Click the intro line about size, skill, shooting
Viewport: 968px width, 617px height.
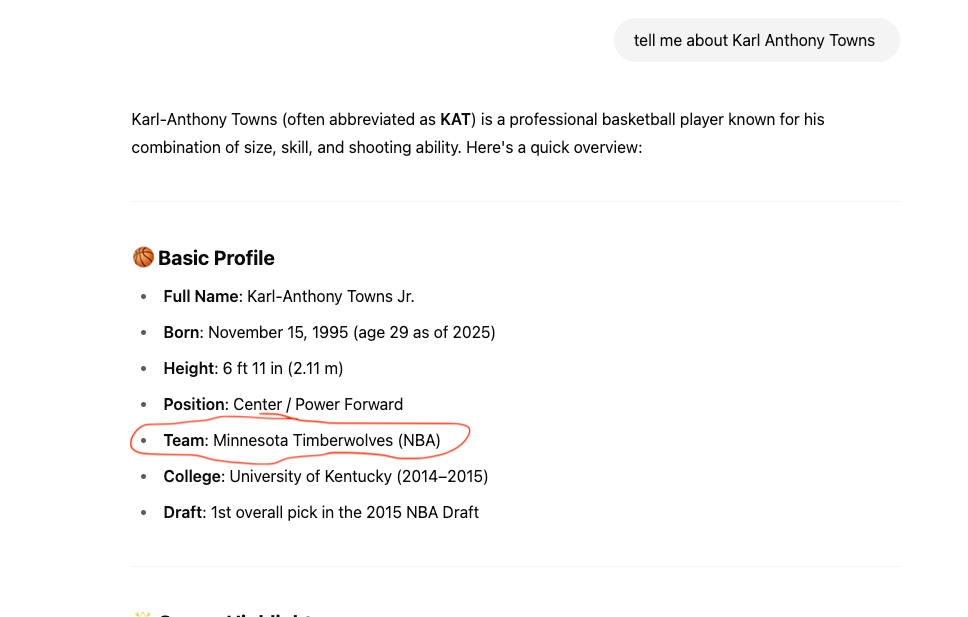point(387,148)
